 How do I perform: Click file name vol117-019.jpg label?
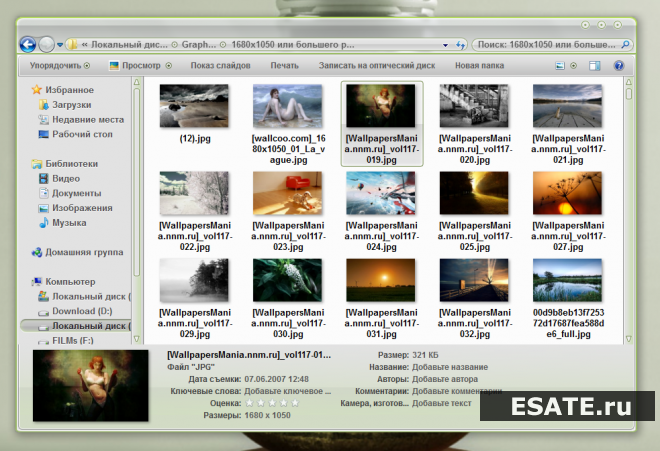(381, 149)
